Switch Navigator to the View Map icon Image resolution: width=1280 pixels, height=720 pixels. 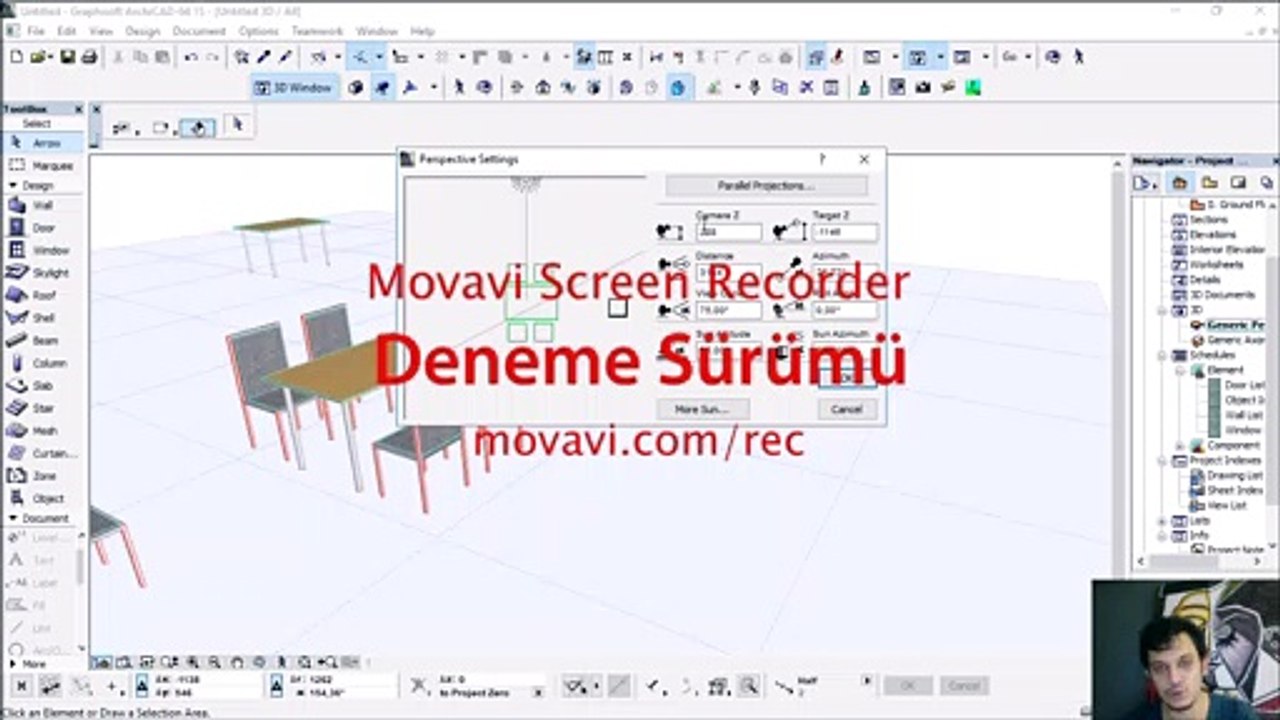1209,183
